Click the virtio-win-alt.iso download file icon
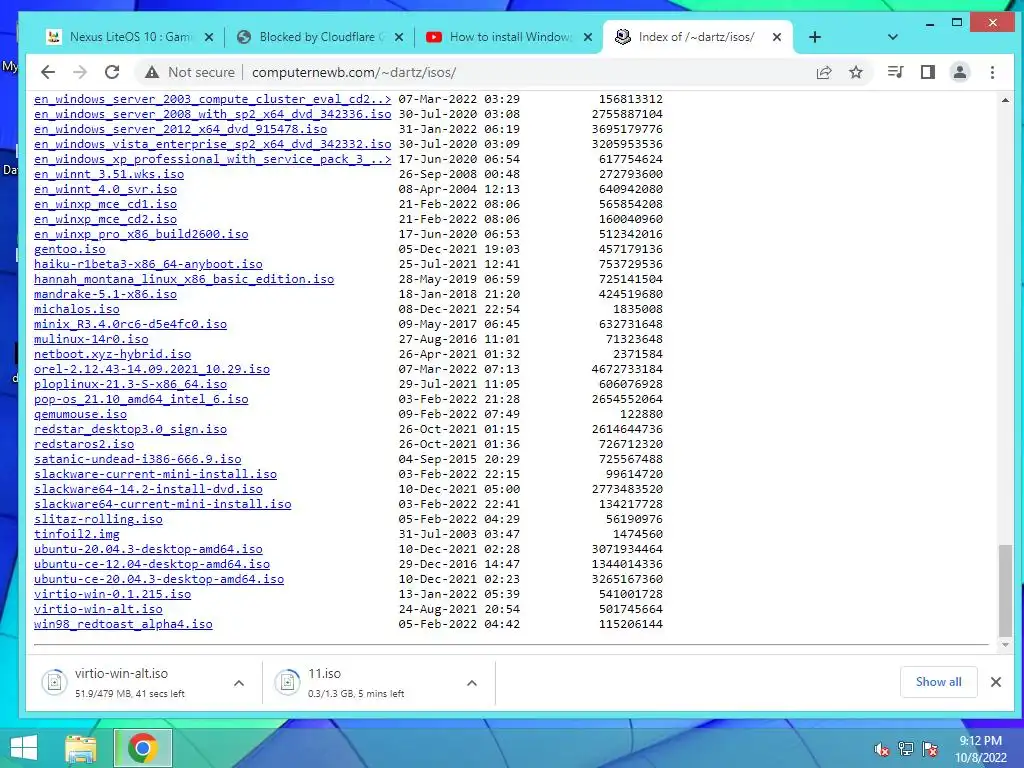The height and width of the screenshot is (768, 1024). tap(54, 682)
